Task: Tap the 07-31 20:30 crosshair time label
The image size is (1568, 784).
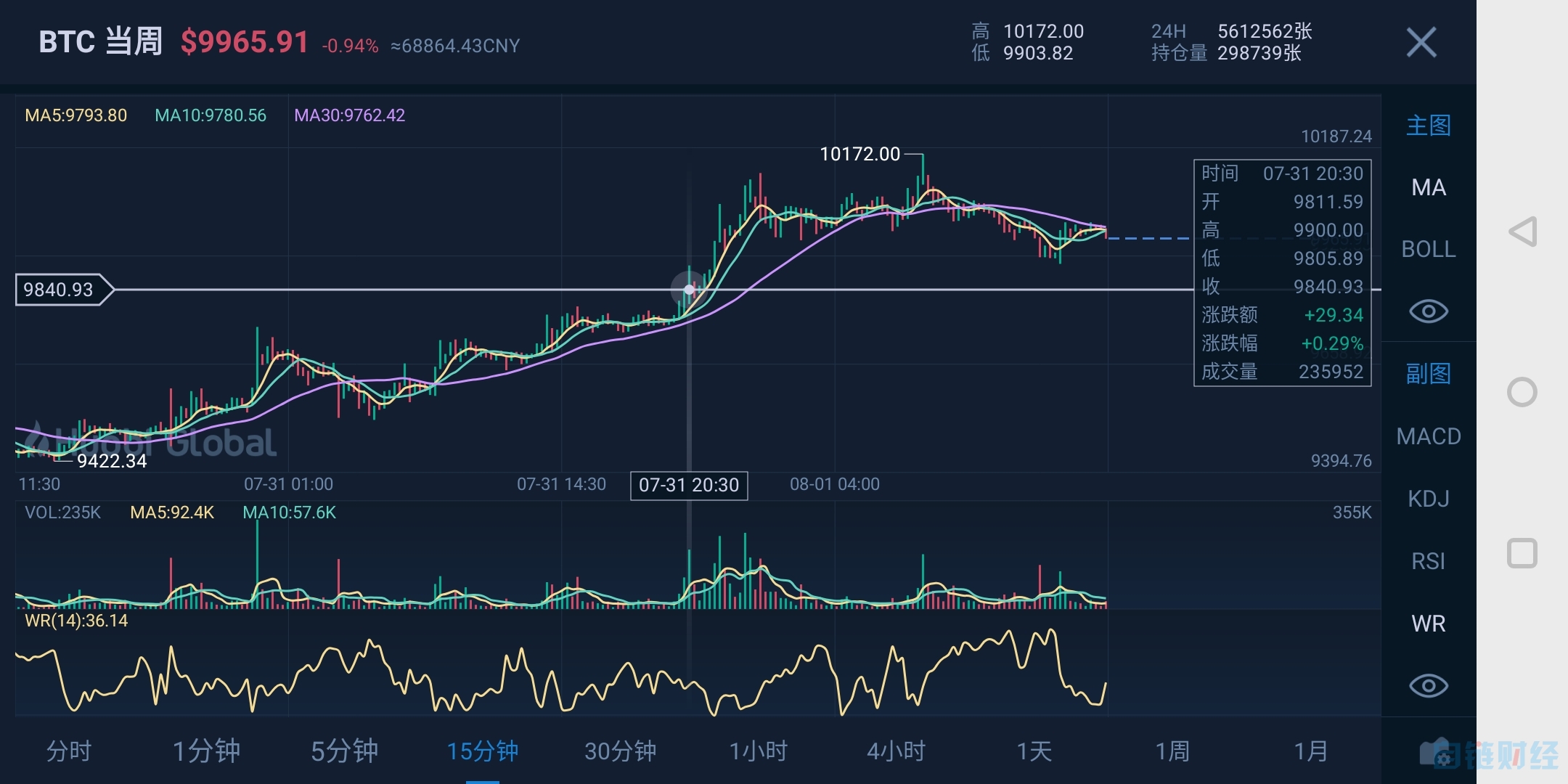Action: click(689, 485)
